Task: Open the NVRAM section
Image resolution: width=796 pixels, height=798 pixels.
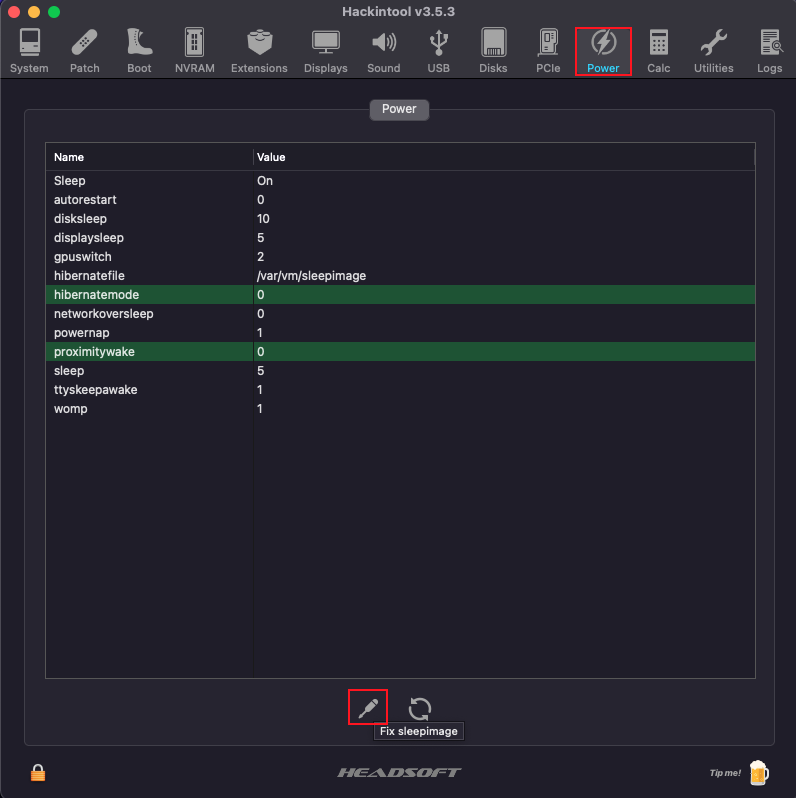Action: pos(194,50)
